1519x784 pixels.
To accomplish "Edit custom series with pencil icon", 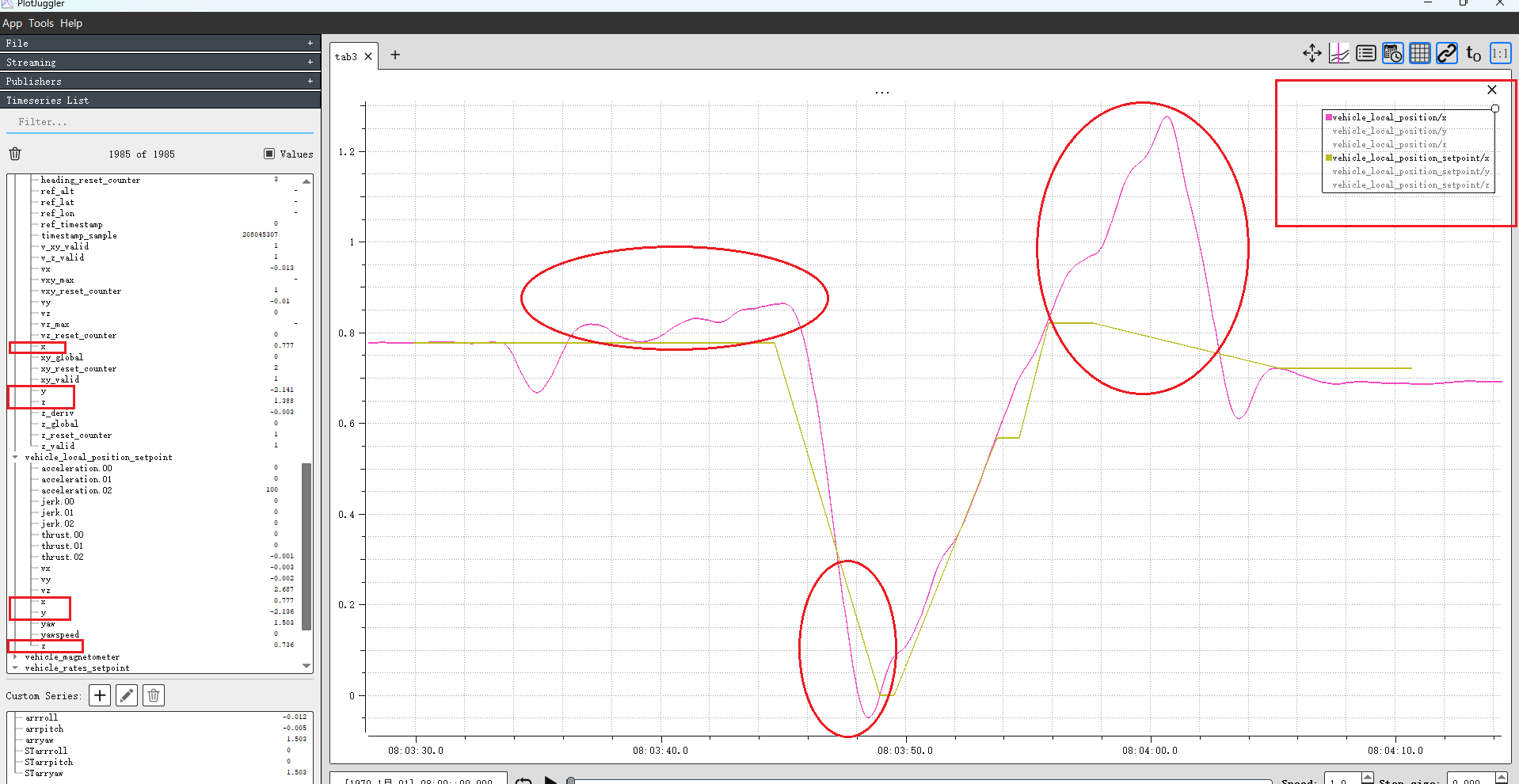I will (x=127, y=695).
